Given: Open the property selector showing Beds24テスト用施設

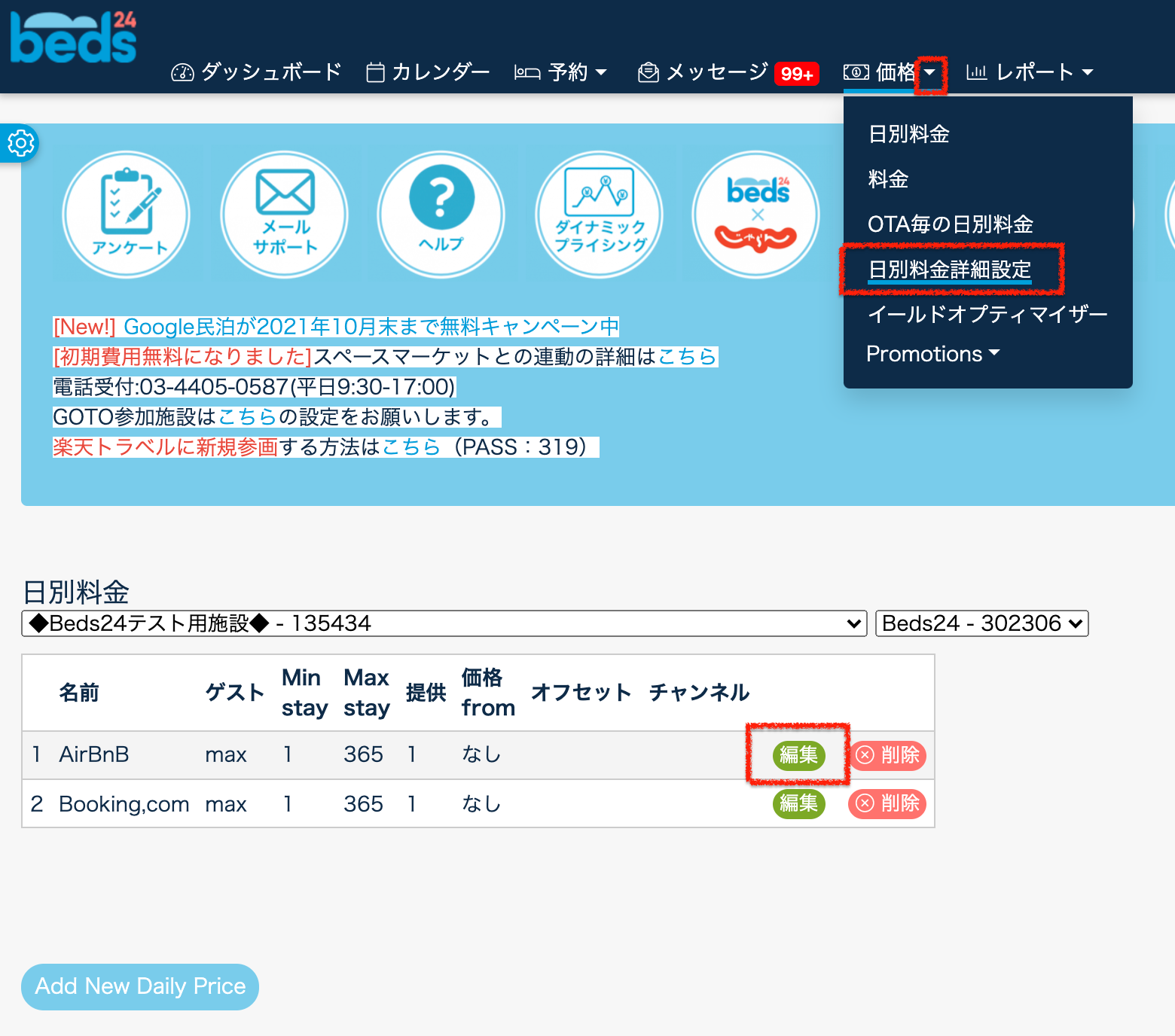Looking at the screenshot, I should coord(444,623).
